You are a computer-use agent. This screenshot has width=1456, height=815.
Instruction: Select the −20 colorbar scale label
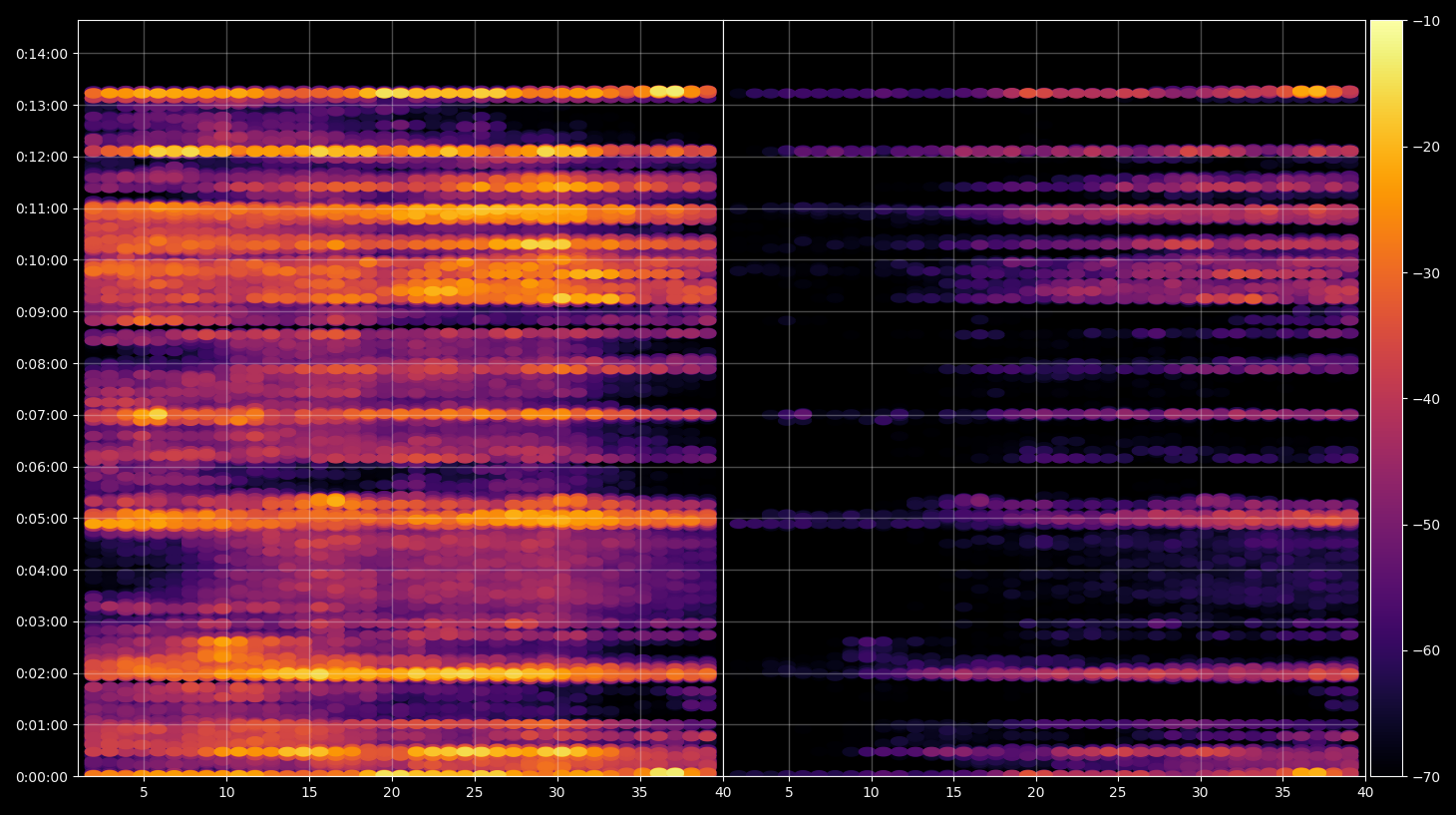click(x=1426, y=147)
